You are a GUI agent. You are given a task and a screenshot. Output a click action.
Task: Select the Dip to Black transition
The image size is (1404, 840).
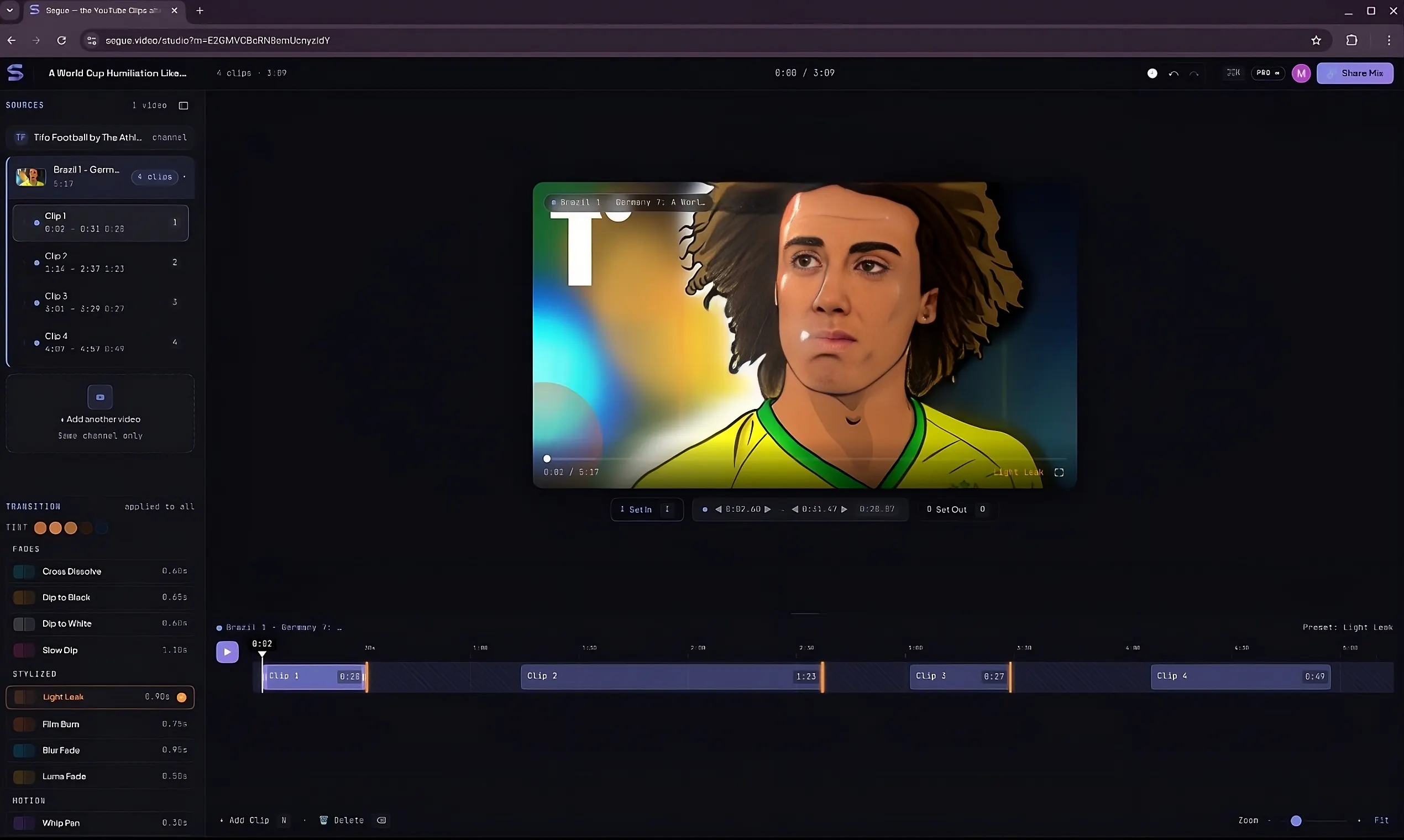point(100,597)
